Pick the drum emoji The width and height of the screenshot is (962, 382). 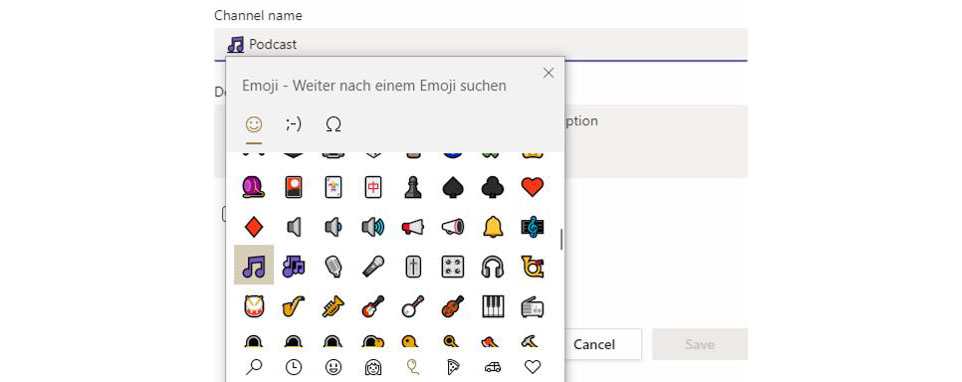click(x=253, y=307)
